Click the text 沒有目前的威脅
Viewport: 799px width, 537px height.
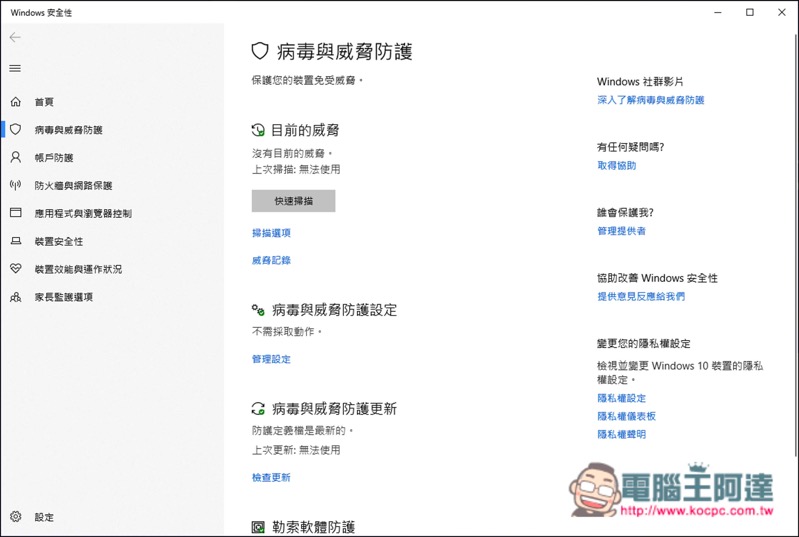click(x=292, y=153)
